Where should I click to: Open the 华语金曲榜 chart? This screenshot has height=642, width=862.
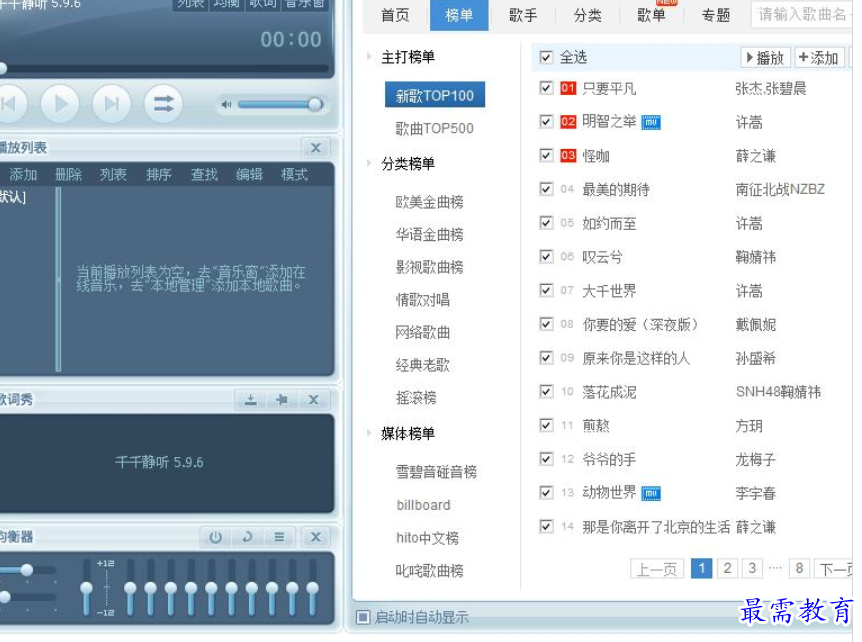(x=429, y=235)
